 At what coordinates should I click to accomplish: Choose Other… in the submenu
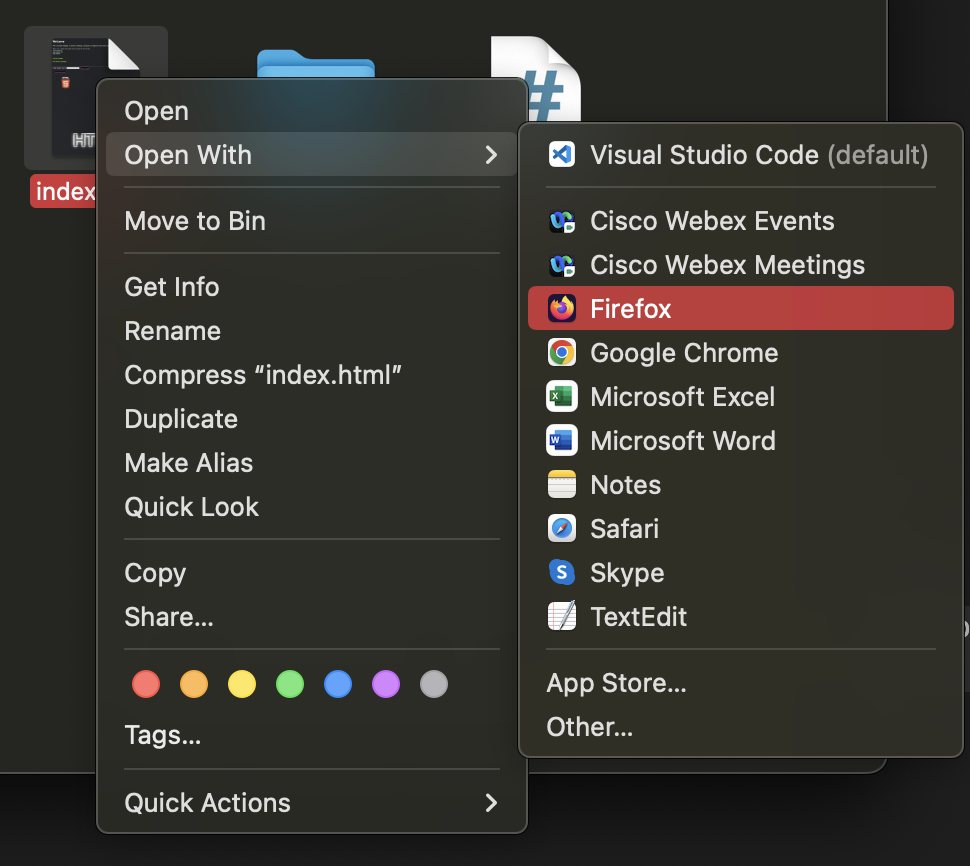coord(740,727)
